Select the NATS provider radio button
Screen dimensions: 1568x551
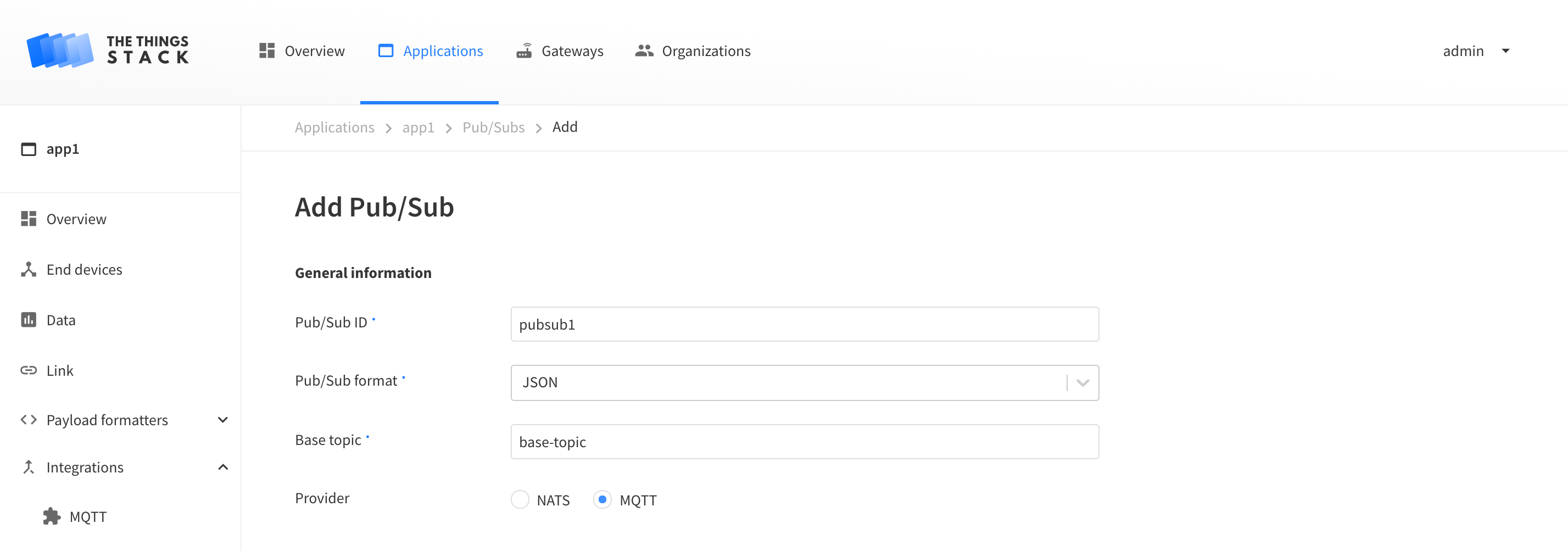(x=520, y=500)
